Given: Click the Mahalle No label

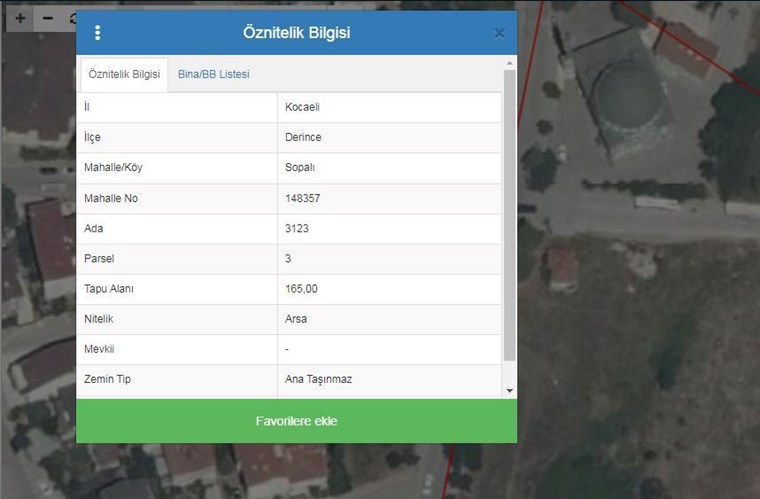Looking at the screenshot, I should point(111,198).
